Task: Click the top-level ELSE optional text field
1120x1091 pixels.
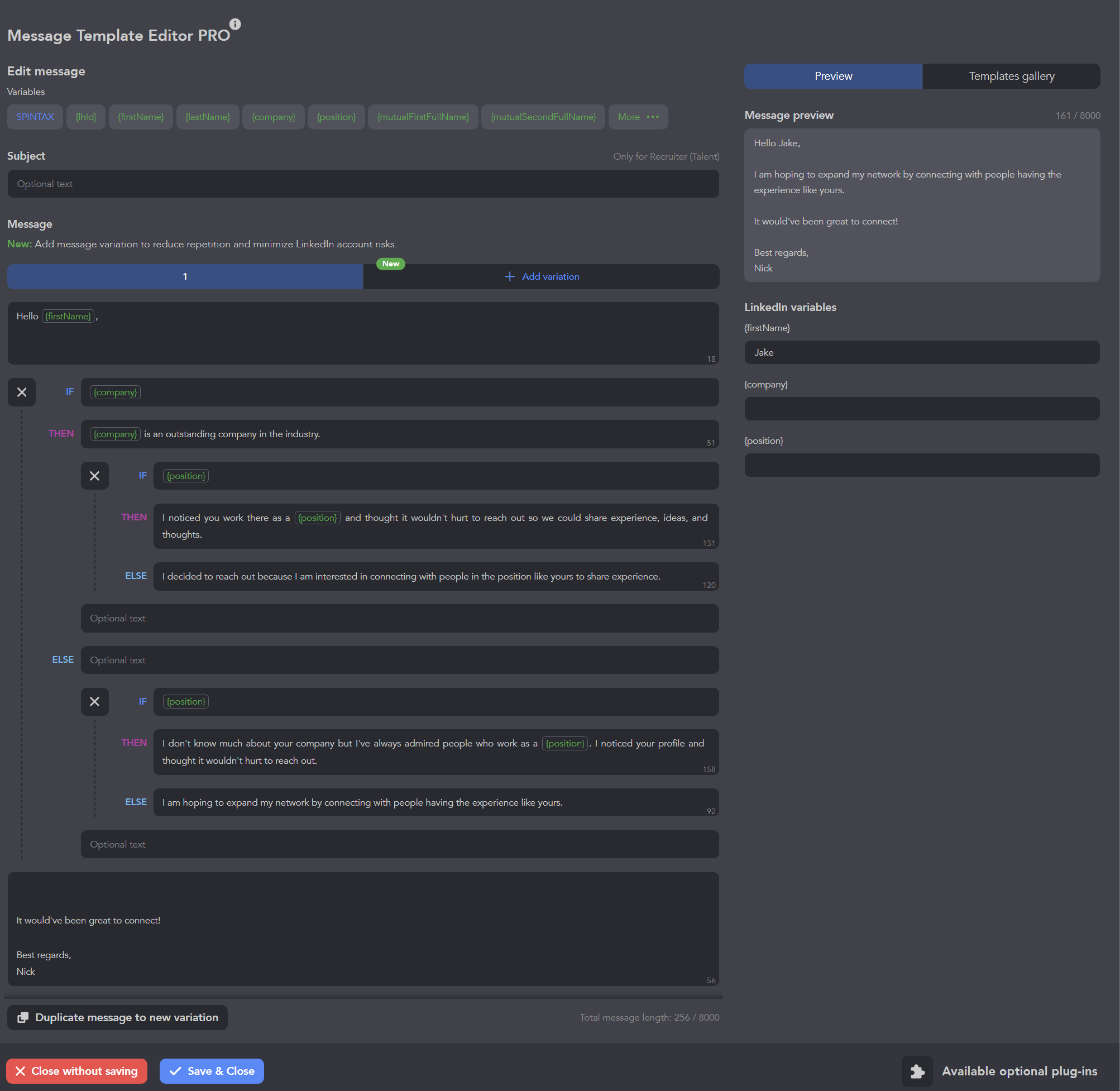Action: [399, 660]
